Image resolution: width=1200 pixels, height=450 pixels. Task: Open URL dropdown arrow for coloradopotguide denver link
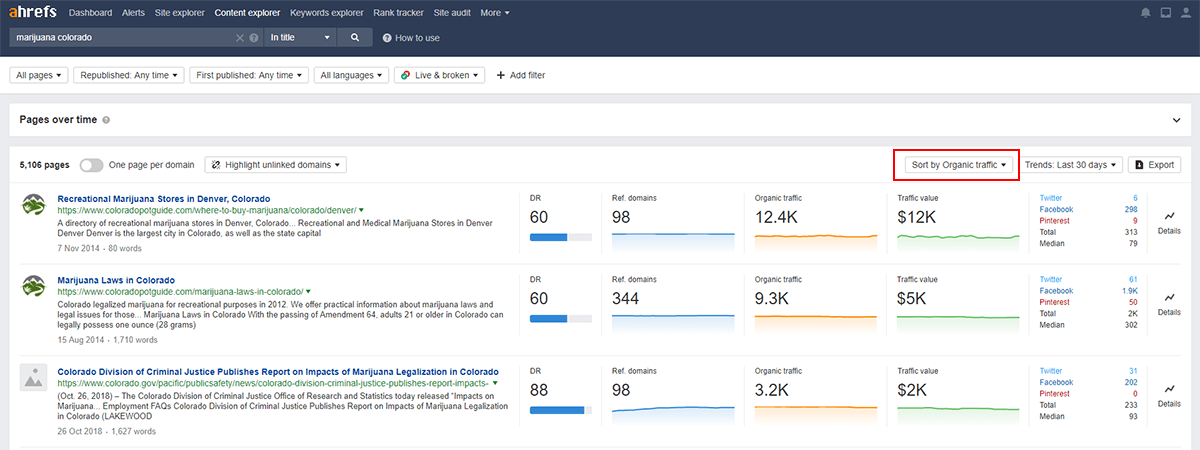coord(361,211)
